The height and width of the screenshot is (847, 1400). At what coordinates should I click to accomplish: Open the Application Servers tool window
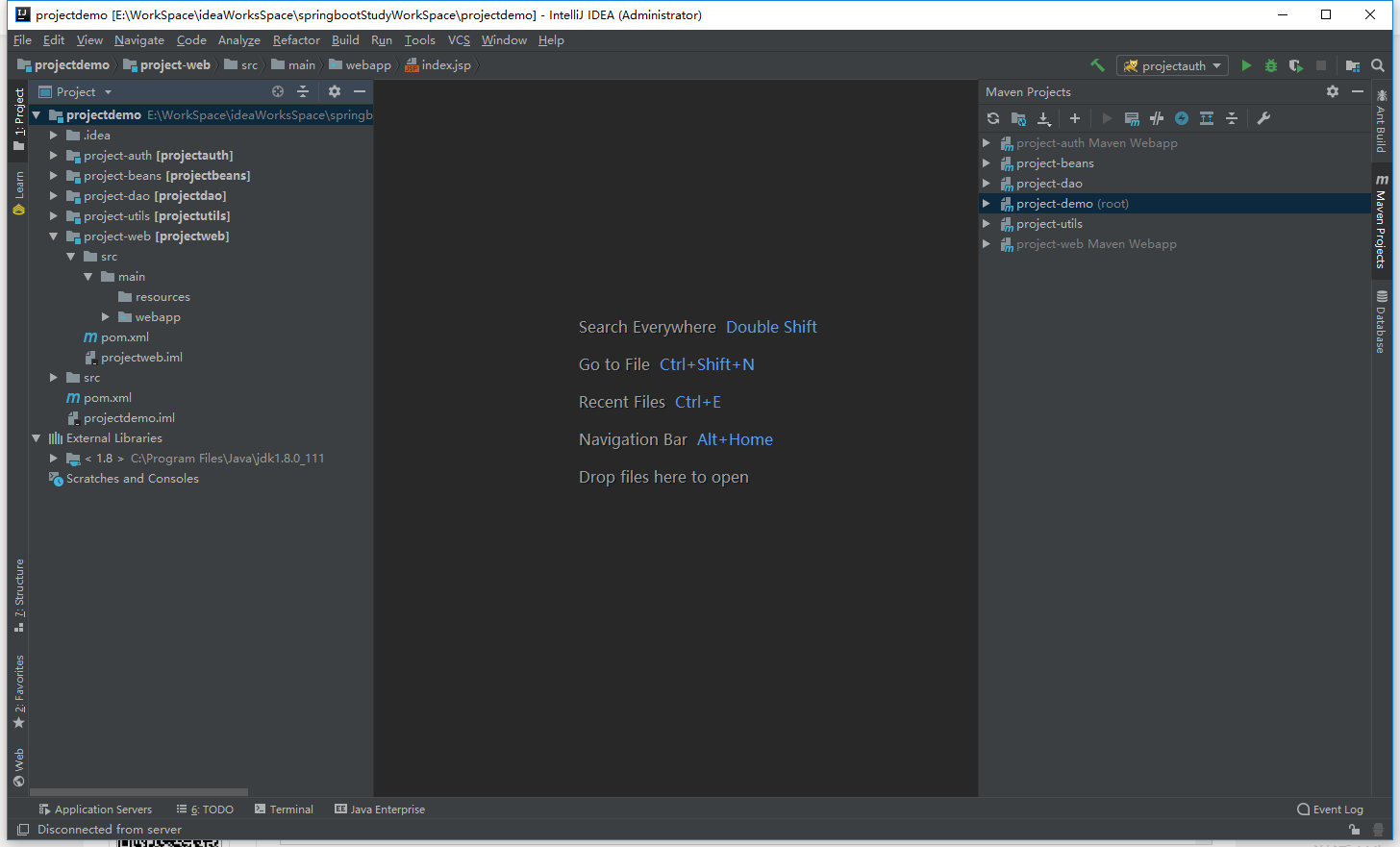(x=95, y=810)
